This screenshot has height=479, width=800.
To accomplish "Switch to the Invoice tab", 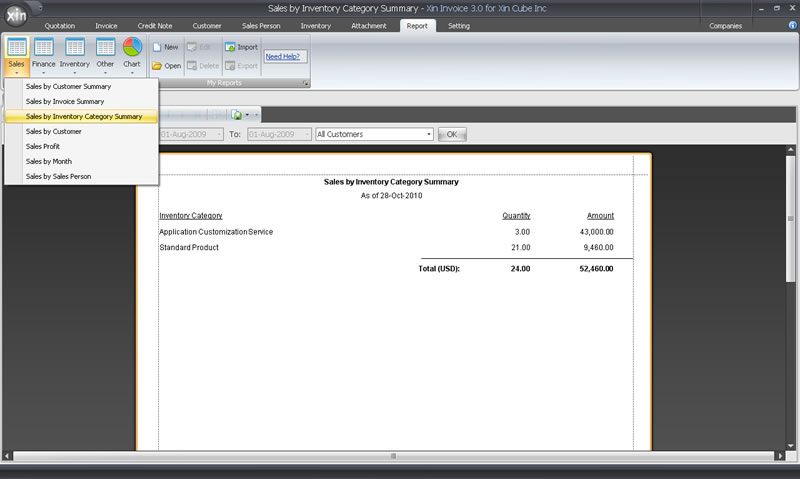I will [106, 26].
